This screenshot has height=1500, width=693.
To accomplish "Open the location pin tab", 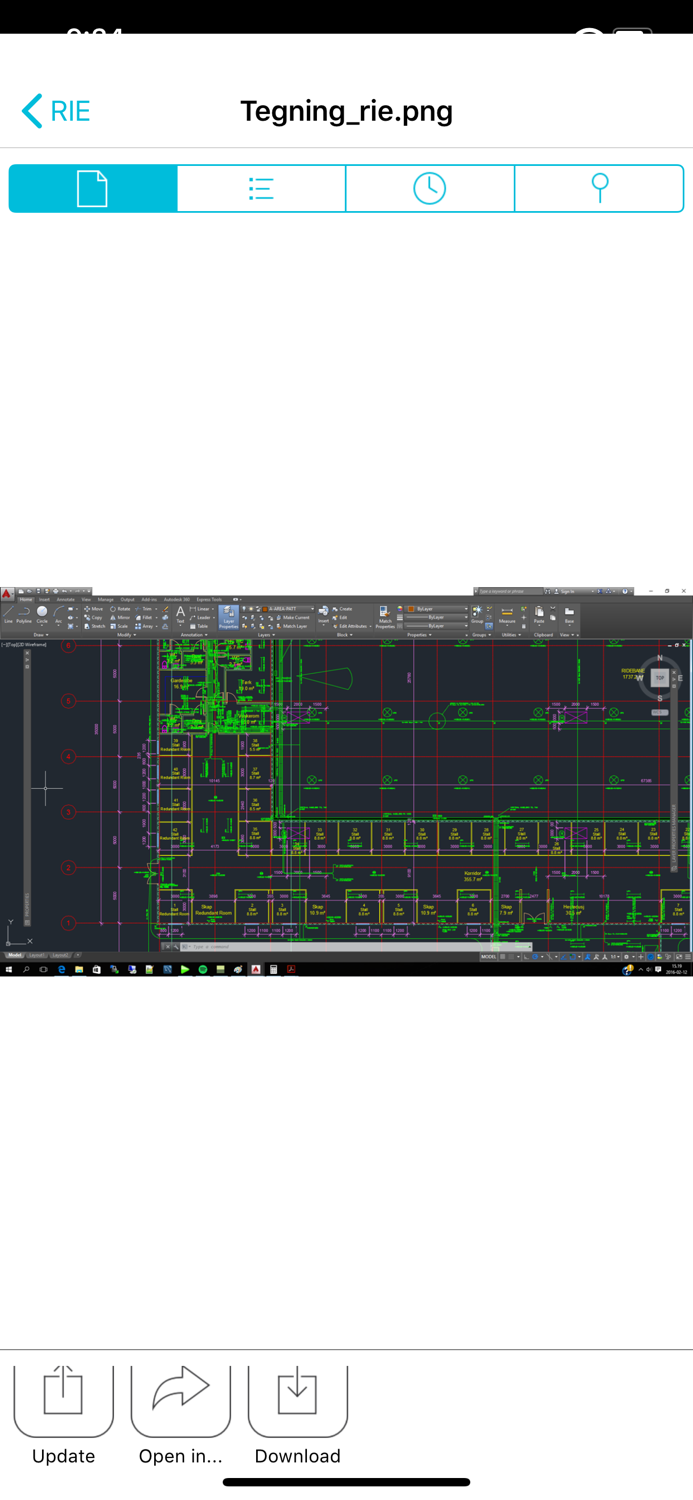I will 599,188.
